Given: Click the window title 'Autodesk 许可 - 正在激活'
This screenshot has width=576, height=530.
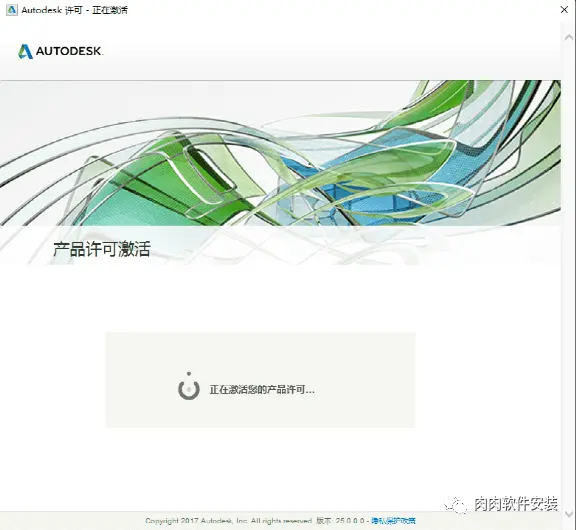Looking at the screenshot, I should (x=75, y=10).
